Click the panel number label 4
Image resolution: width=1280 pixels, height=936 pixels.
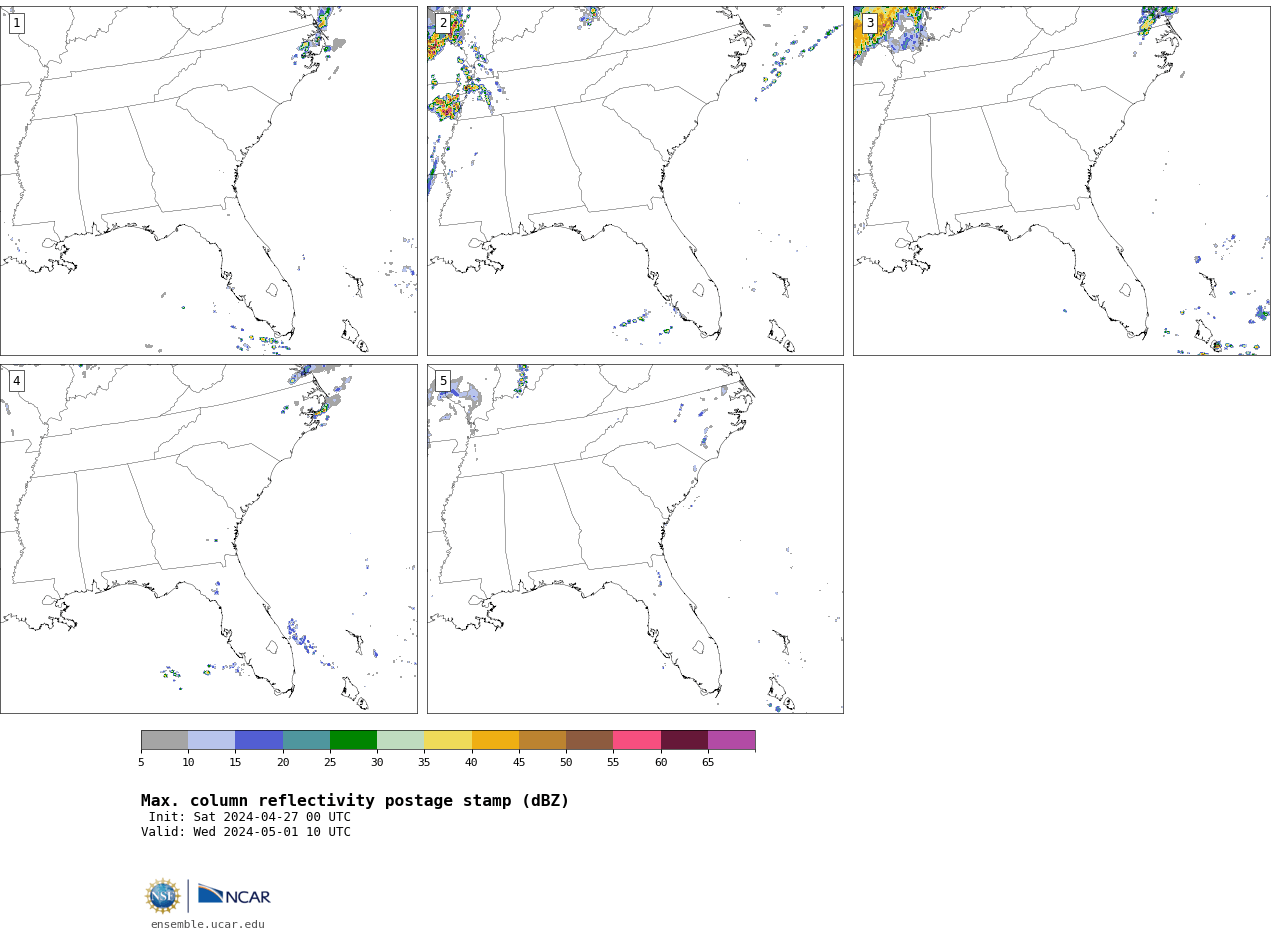(x=16, y=381)
